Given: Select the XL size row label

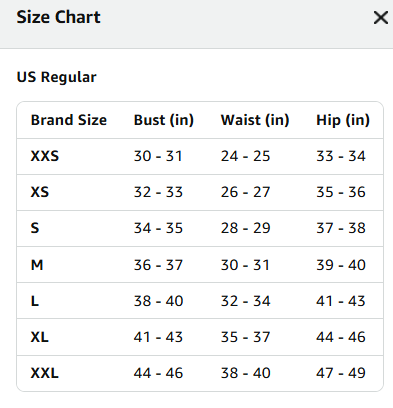Looking at the screenshot, I should click(40, 337).
